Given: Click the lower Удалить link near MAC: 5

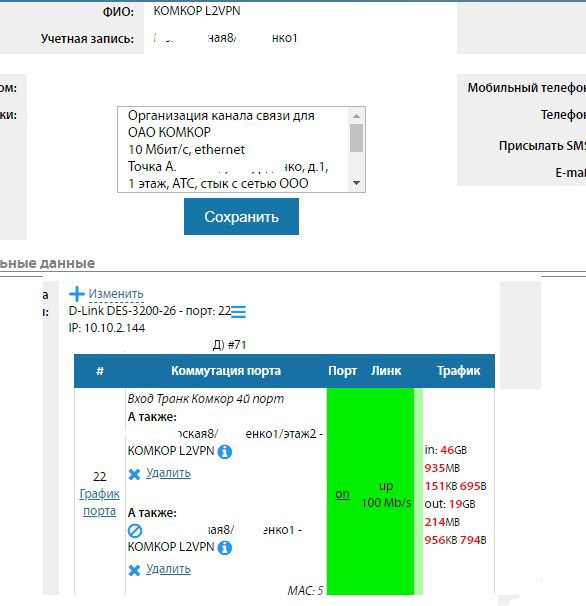Looking at the screenshot, I should pyautogui.click(x=168, y=569).
